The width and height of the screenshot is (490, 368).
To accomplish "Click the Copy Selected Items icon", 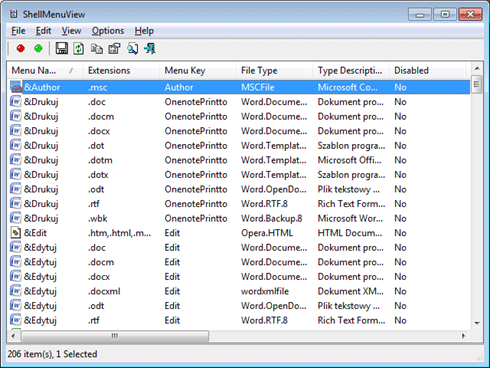I will tap(97, 49).
